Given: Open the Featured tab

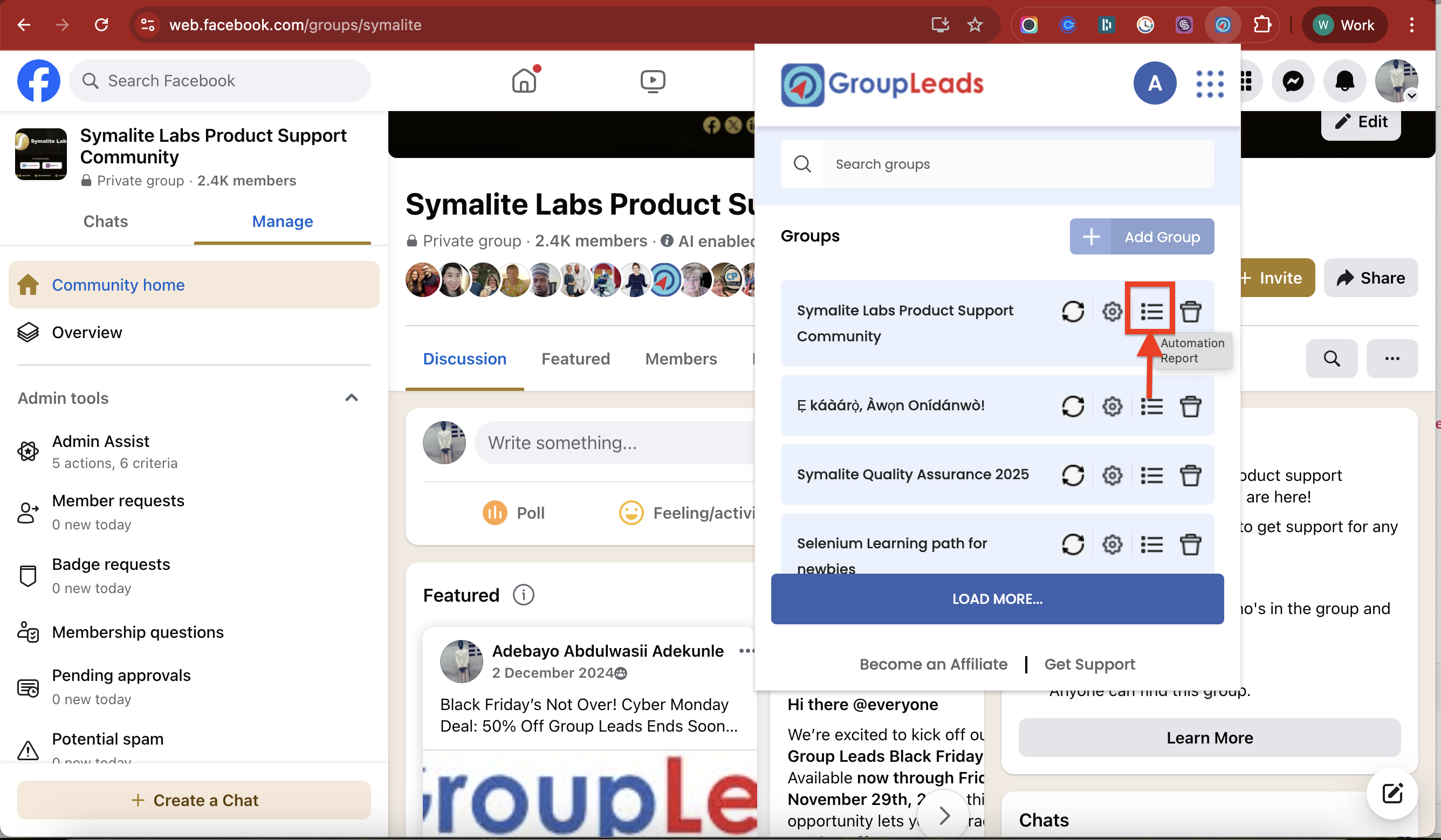Looking at the screenshot, I should [575, 359].
